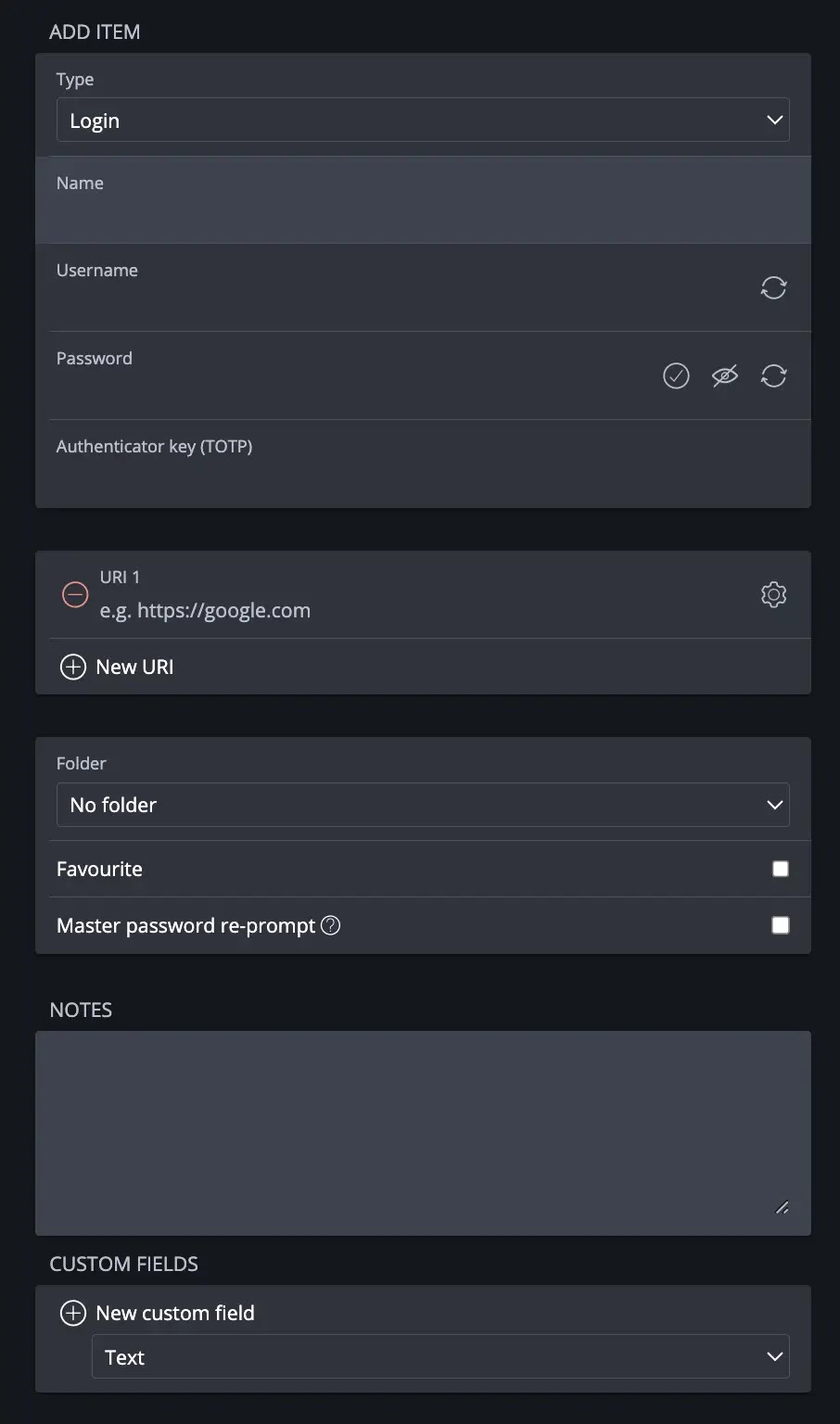Click the plus icon beside New custom field
The height and width of the screenshot is (1424, 840).
click(72, 1313)
